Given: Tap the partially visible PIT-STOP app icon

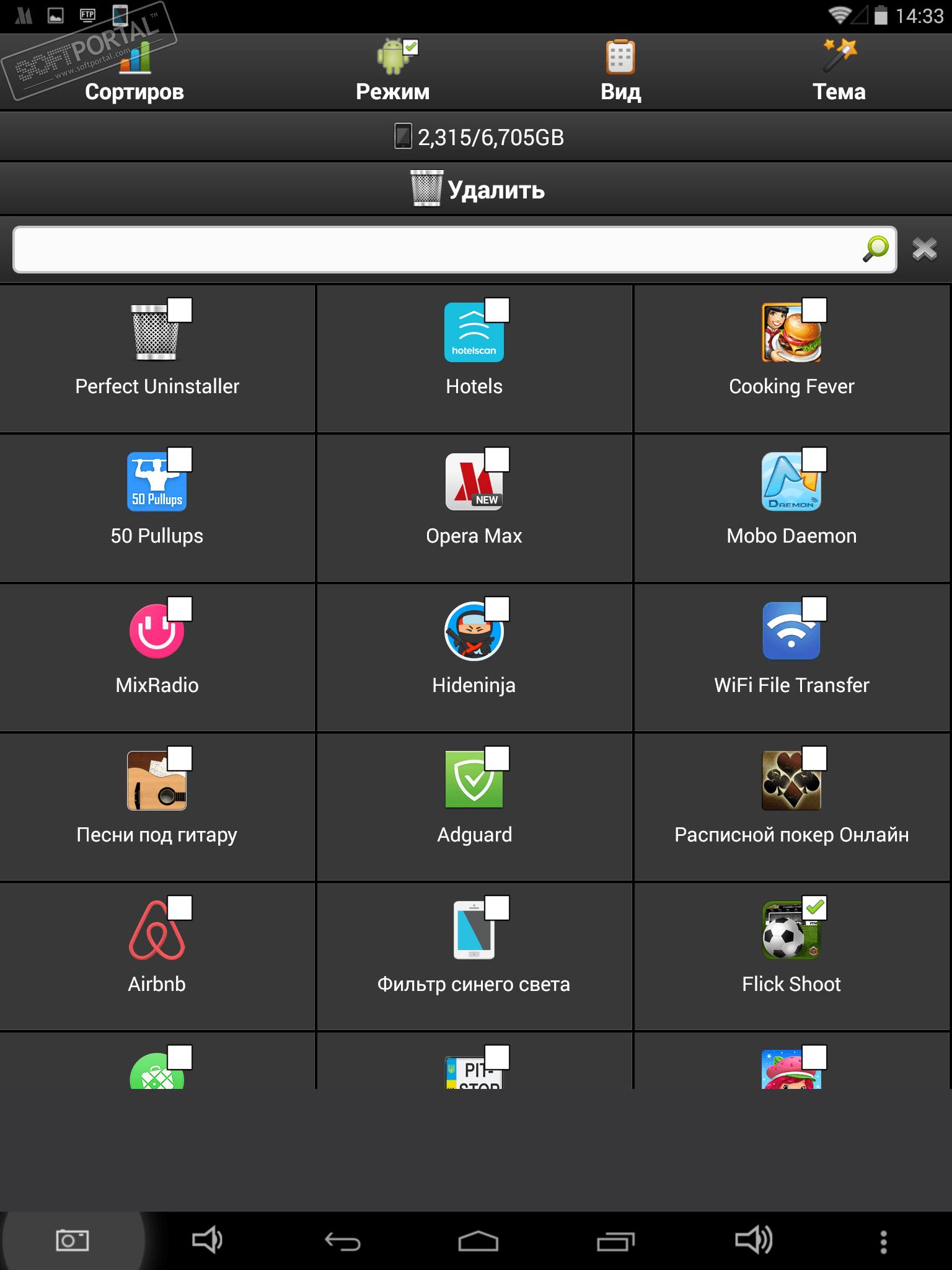Looking at the screenshot, I should click(x=474, y=1073).
